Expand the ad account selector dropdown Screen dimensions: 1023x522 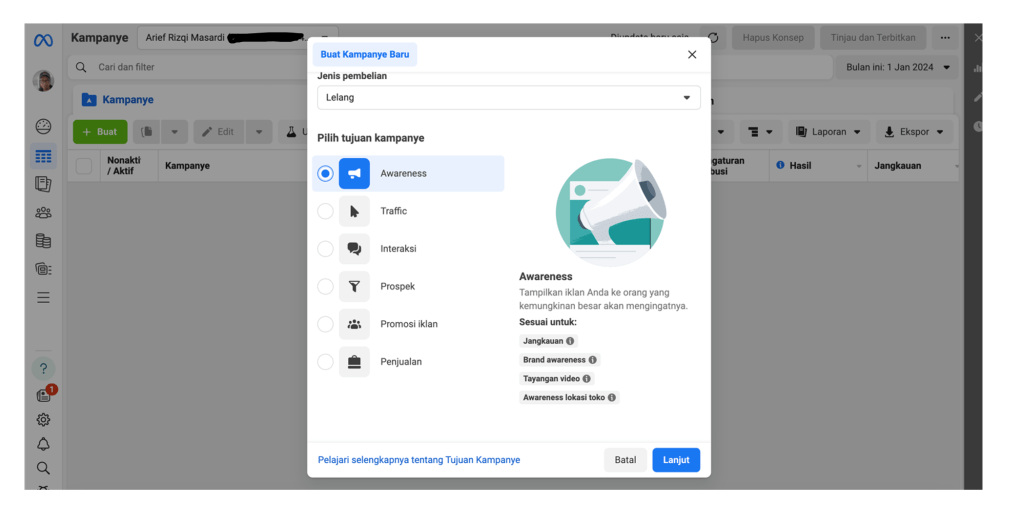click(238, 38)
